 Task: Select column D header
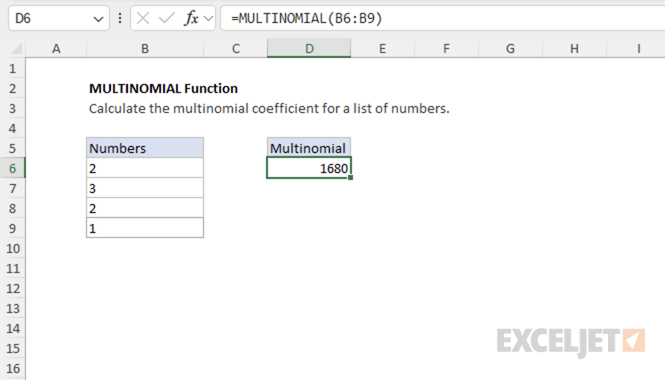click(x=309, y=48)
